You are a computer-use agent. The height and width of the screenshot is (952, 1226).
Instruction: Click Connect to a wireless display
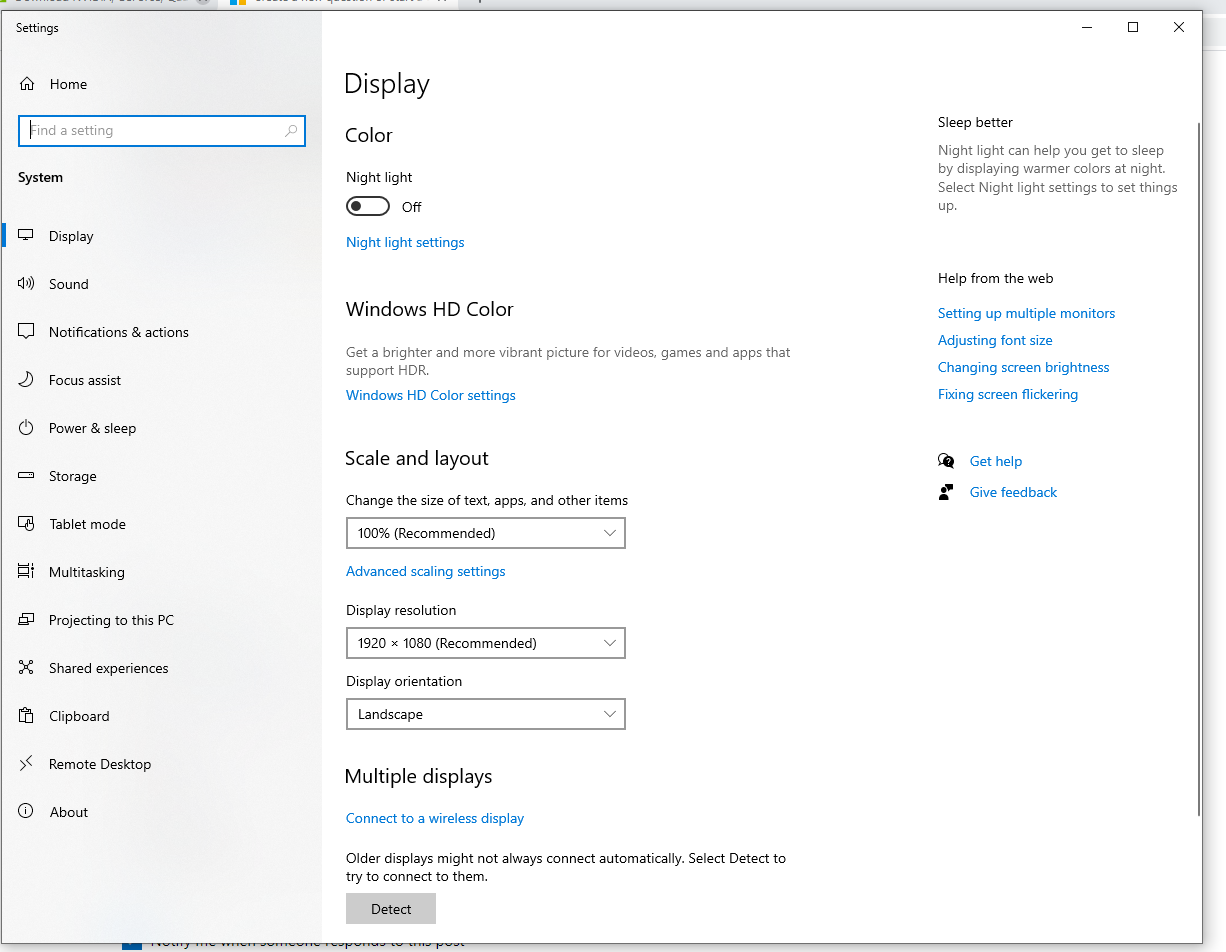click(435, 818)
